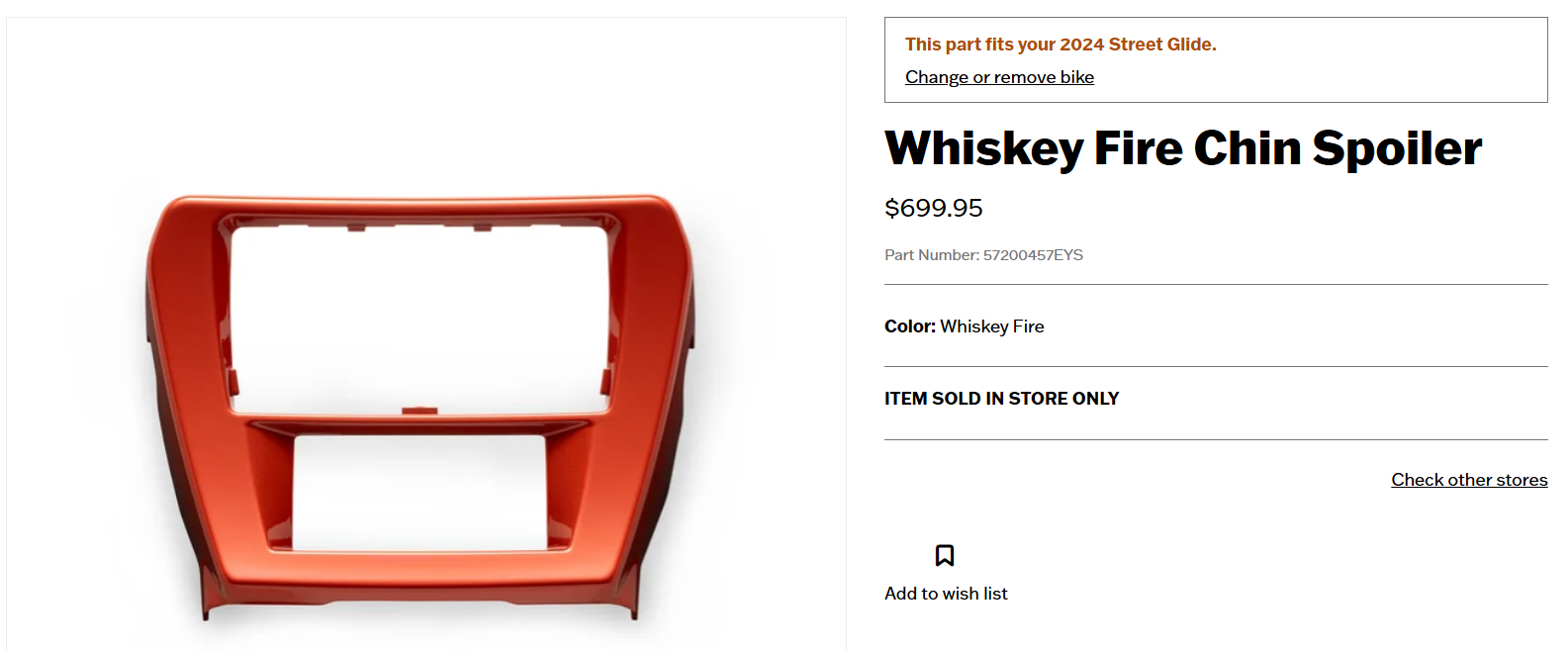Image resolution: width=1568 pixels, height=650 pixels.
Task: Click the bold Color: label
Action: (x=909, y=326)
